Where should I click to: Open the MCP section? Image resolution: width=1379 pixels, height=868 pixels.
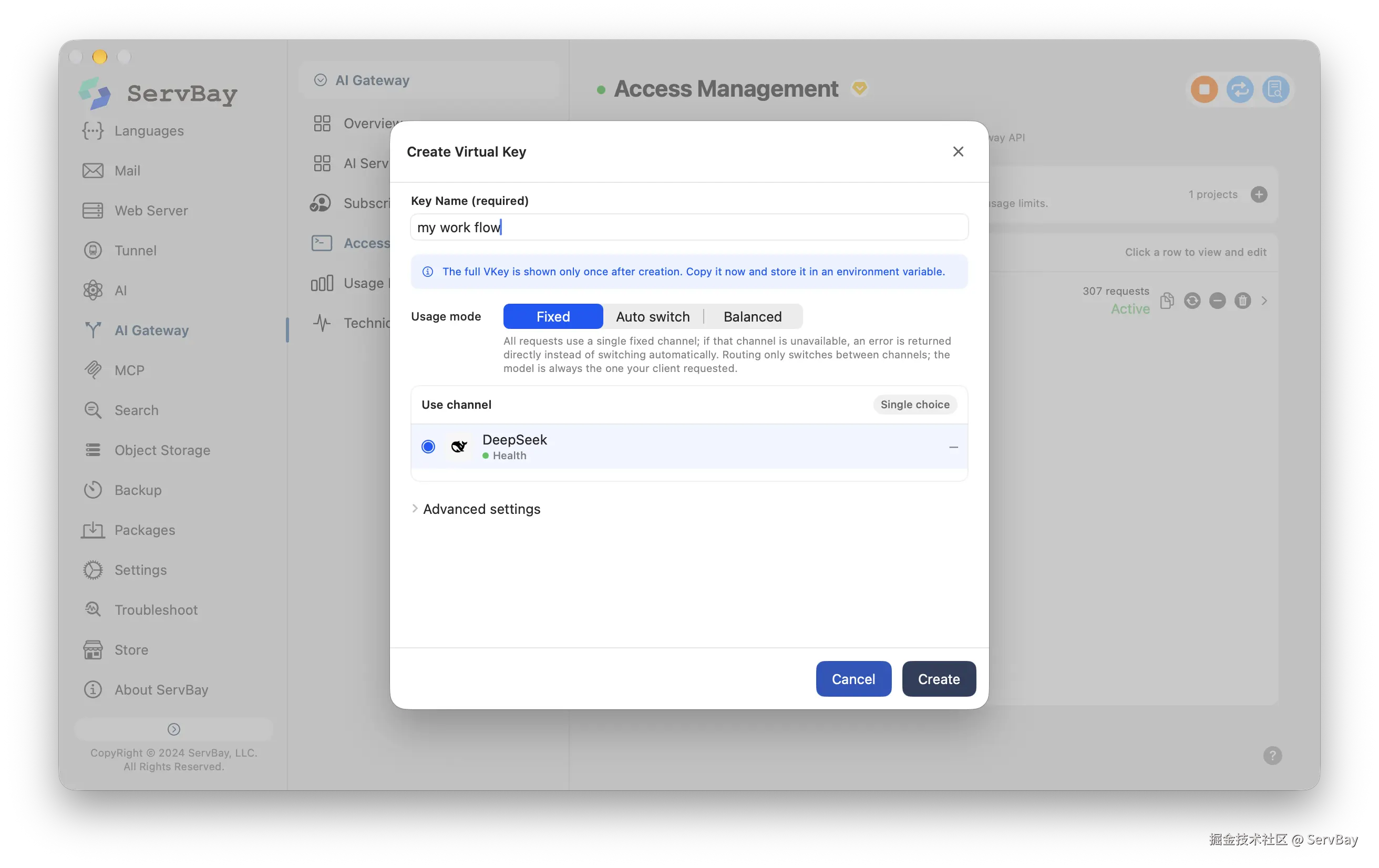coord(114,370)
